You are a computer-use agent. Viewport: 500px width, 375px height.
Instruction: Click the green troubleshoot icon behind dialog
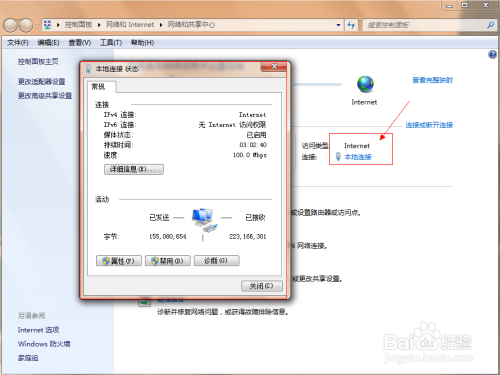[145, 302]
